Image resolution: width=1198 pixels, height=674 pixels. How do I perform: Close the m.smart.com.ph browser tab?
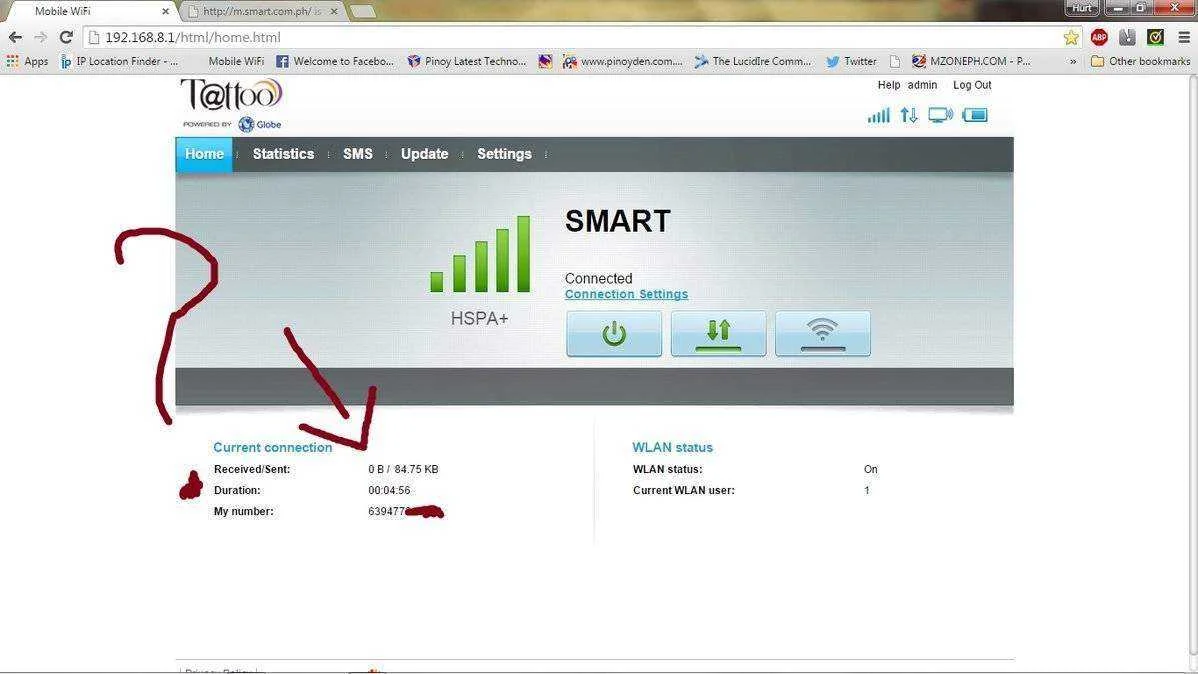click(334, 11)
